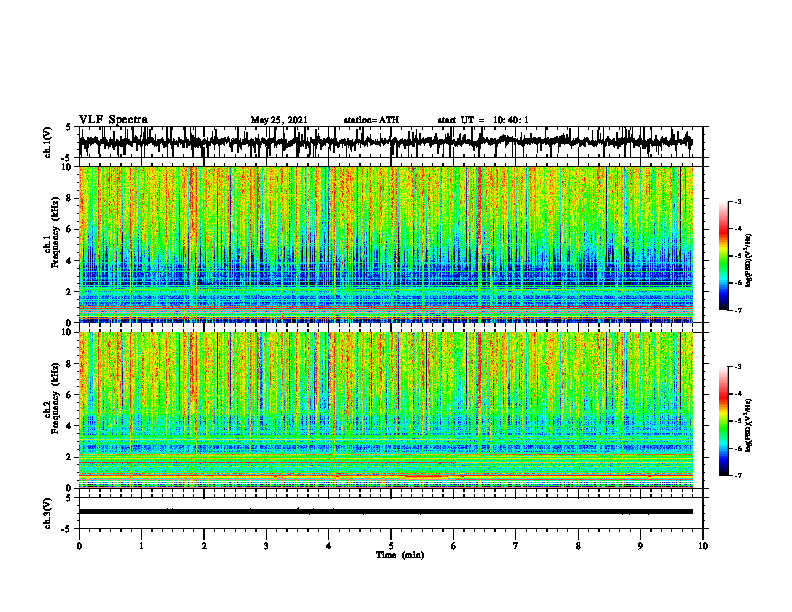The height and width of the screenshot is (612, 792).
Task: Click the "Time (min)" axis label
Action: [400, 555]
